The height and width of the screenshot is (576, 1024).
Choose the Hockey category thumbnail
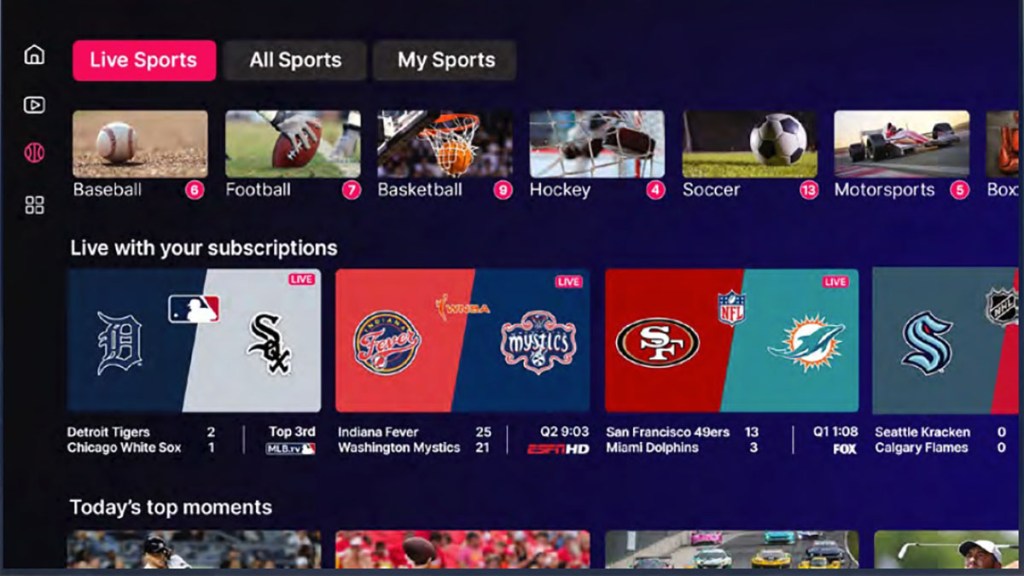[x=597, y=144]
